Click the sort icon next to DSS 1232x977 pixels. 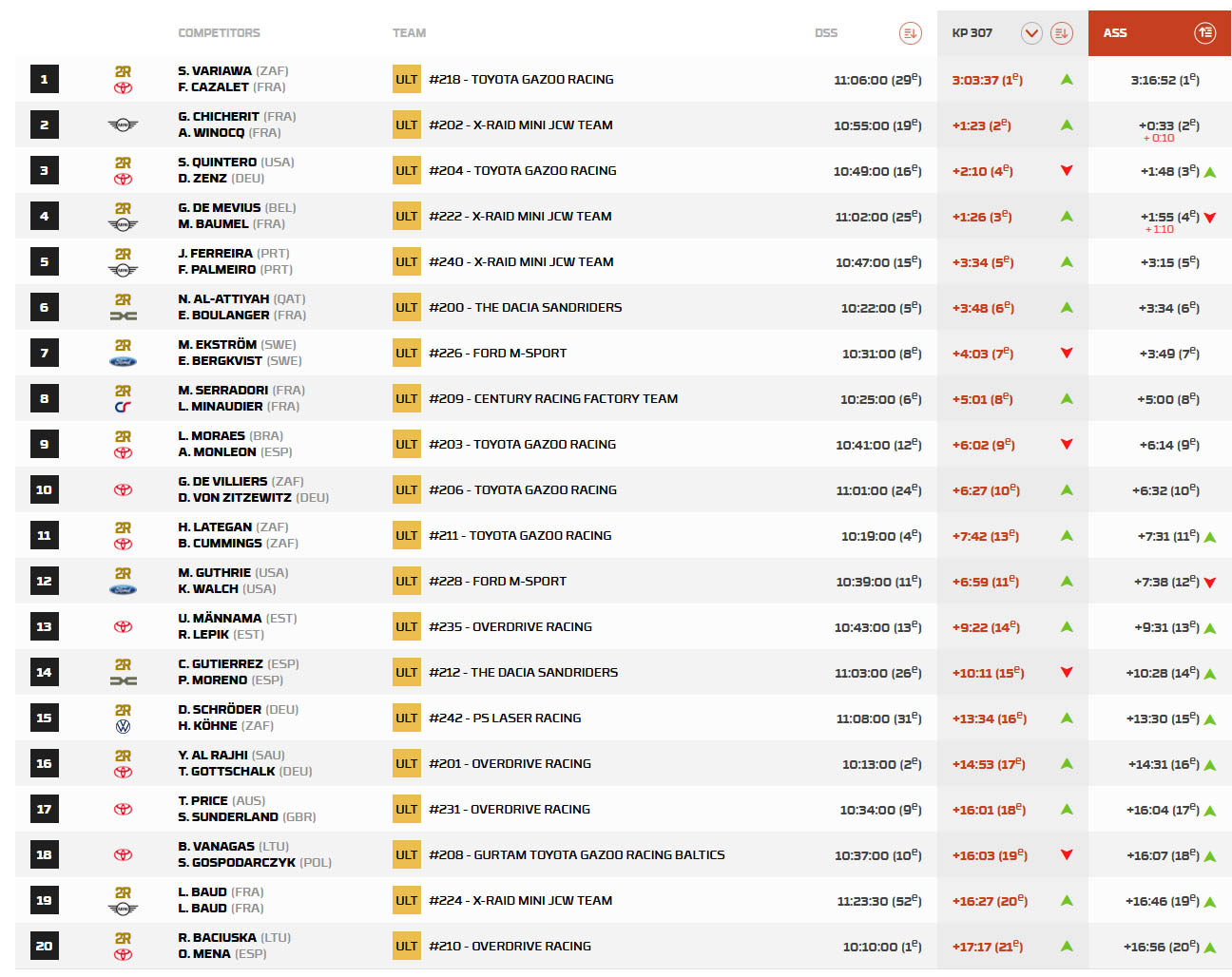click(x=910, y=33)
